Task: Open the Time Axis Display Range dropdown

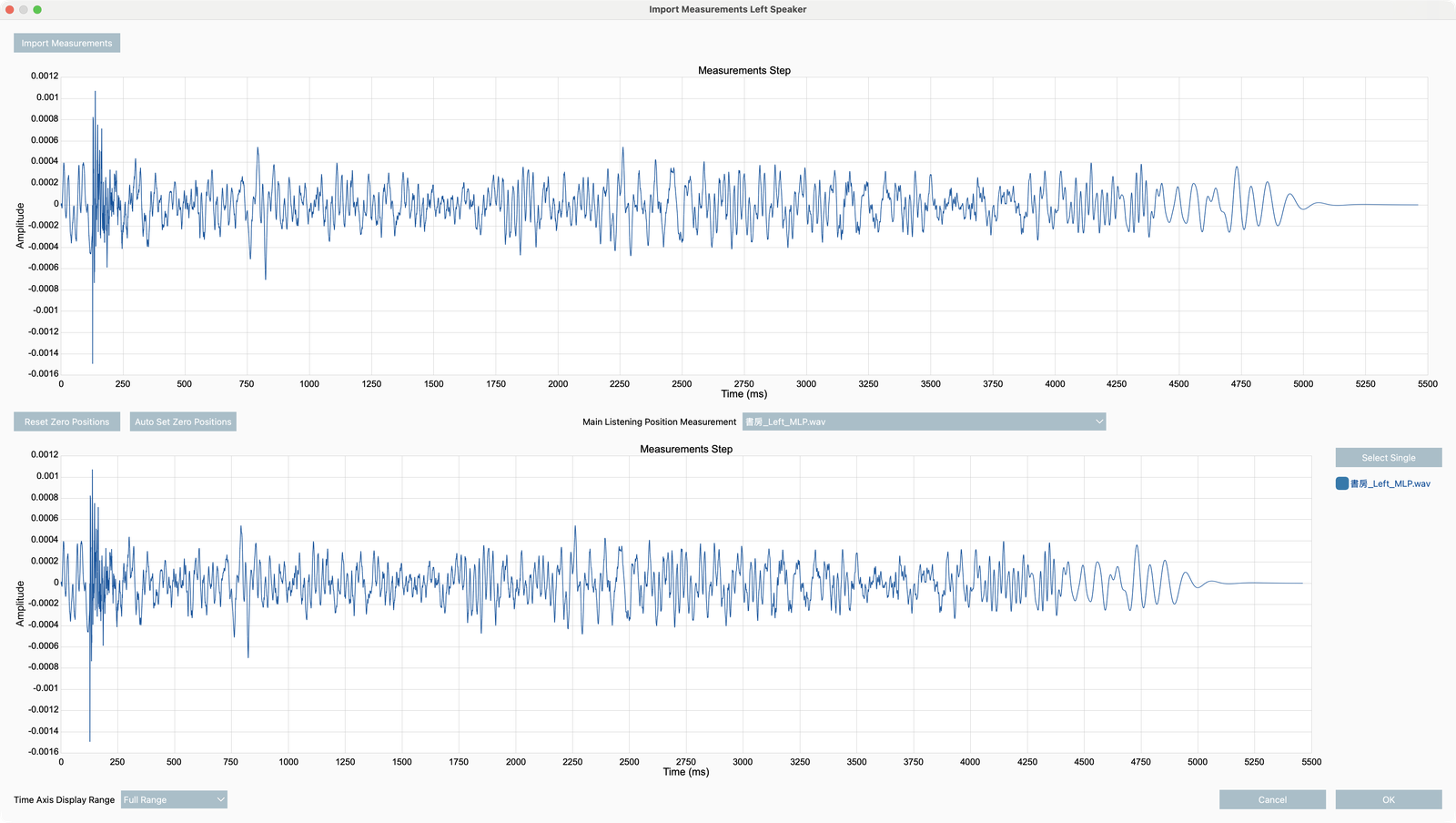Action: [x=174, y=799]
